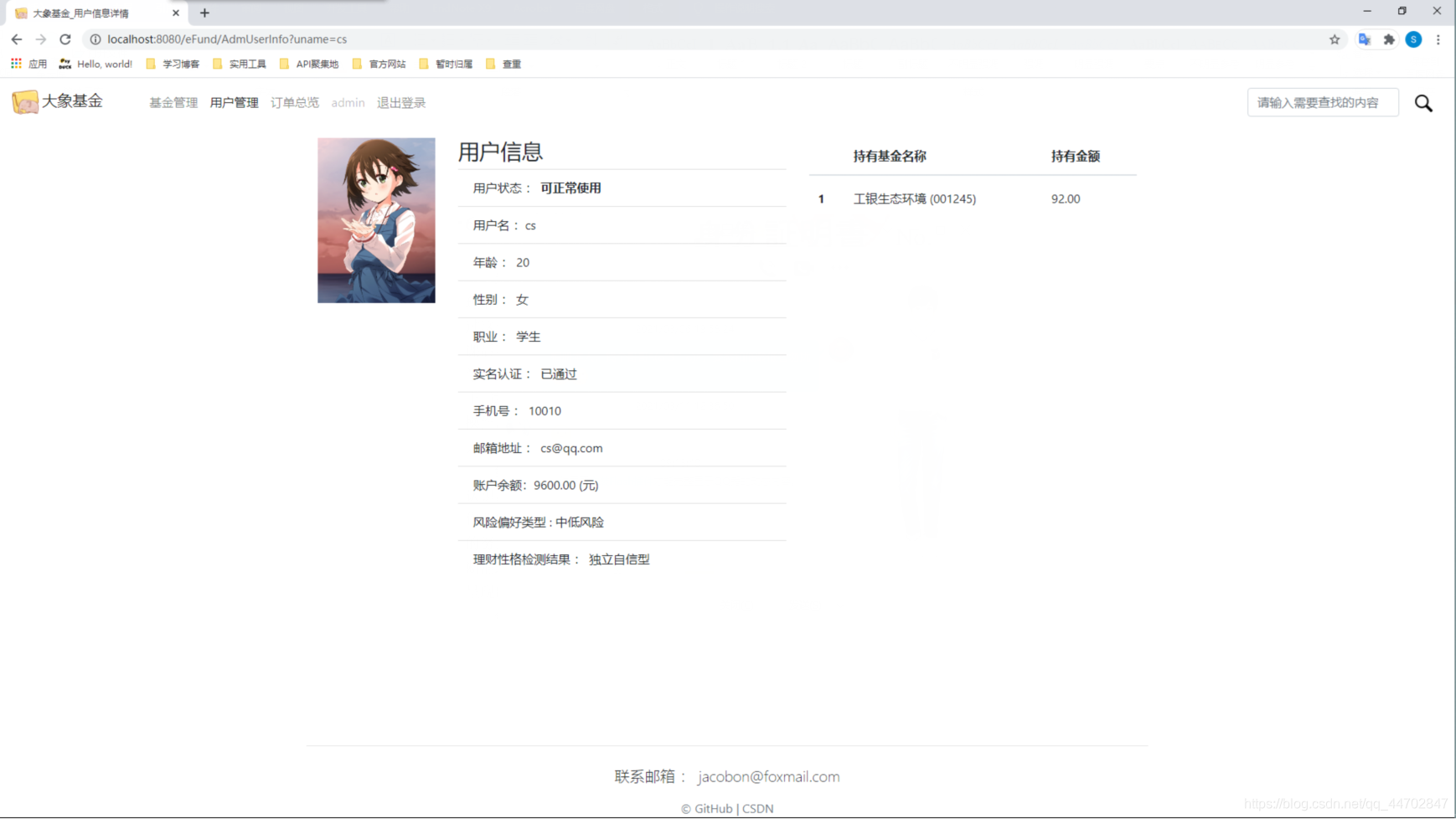Click the site info icon in address bar

pos(96,39)
